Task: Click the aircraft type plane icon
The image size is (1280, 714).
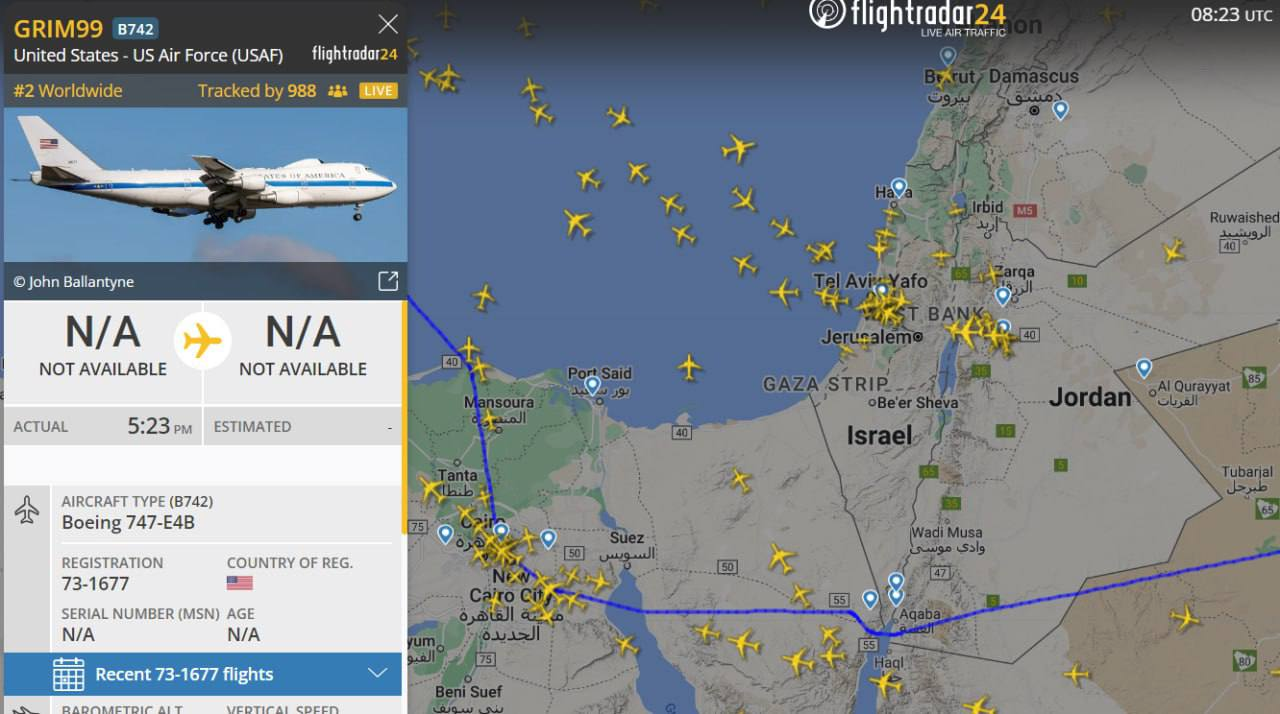Action: pyautogui.click(x=27, y=511)
